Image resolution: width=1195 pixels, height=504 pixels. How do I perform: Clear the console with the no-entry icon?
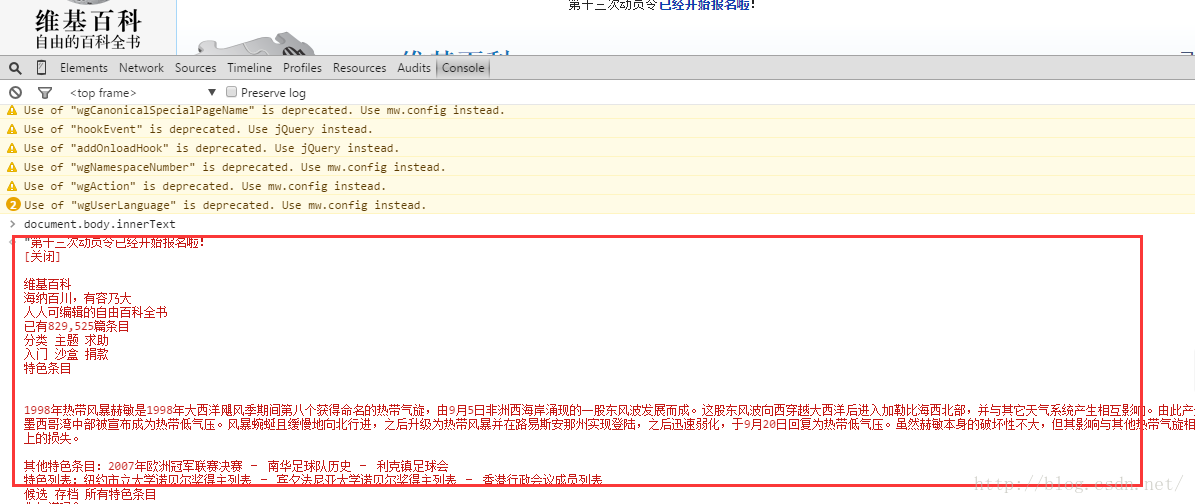coord(15,92)
